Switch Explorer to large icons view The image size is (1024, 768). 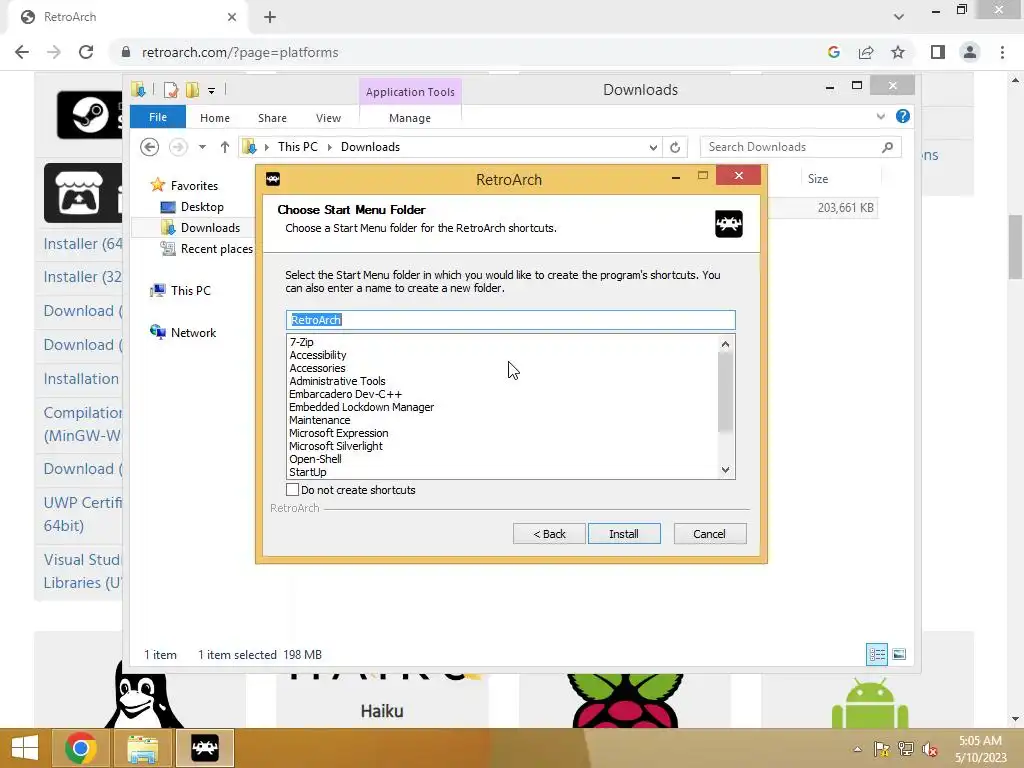coord(899,654)
